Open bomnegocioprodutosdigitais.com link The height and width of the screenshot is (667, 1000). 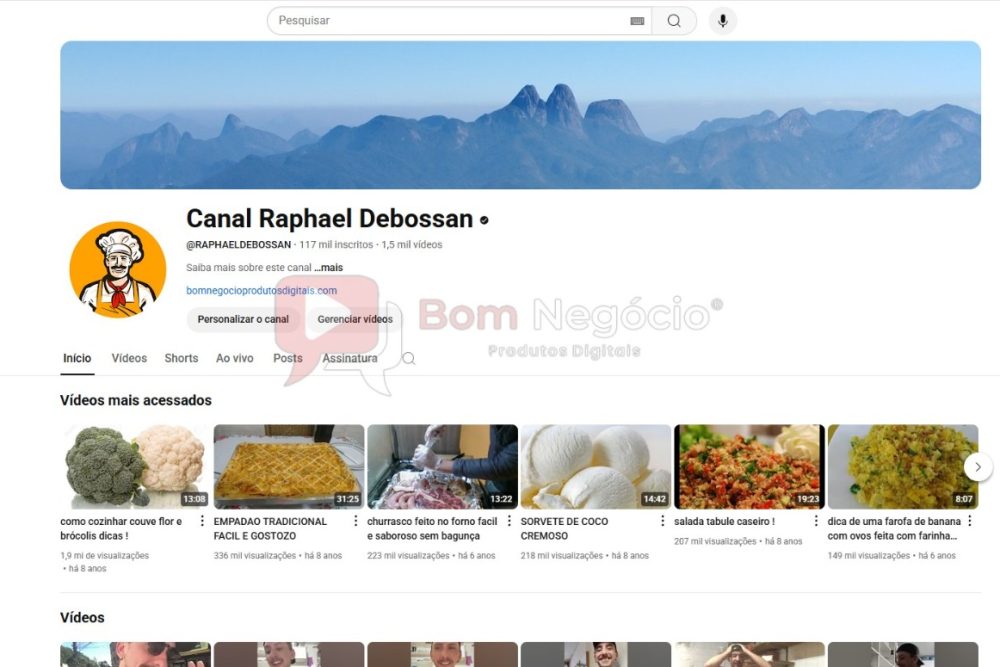tap(261, 290)
